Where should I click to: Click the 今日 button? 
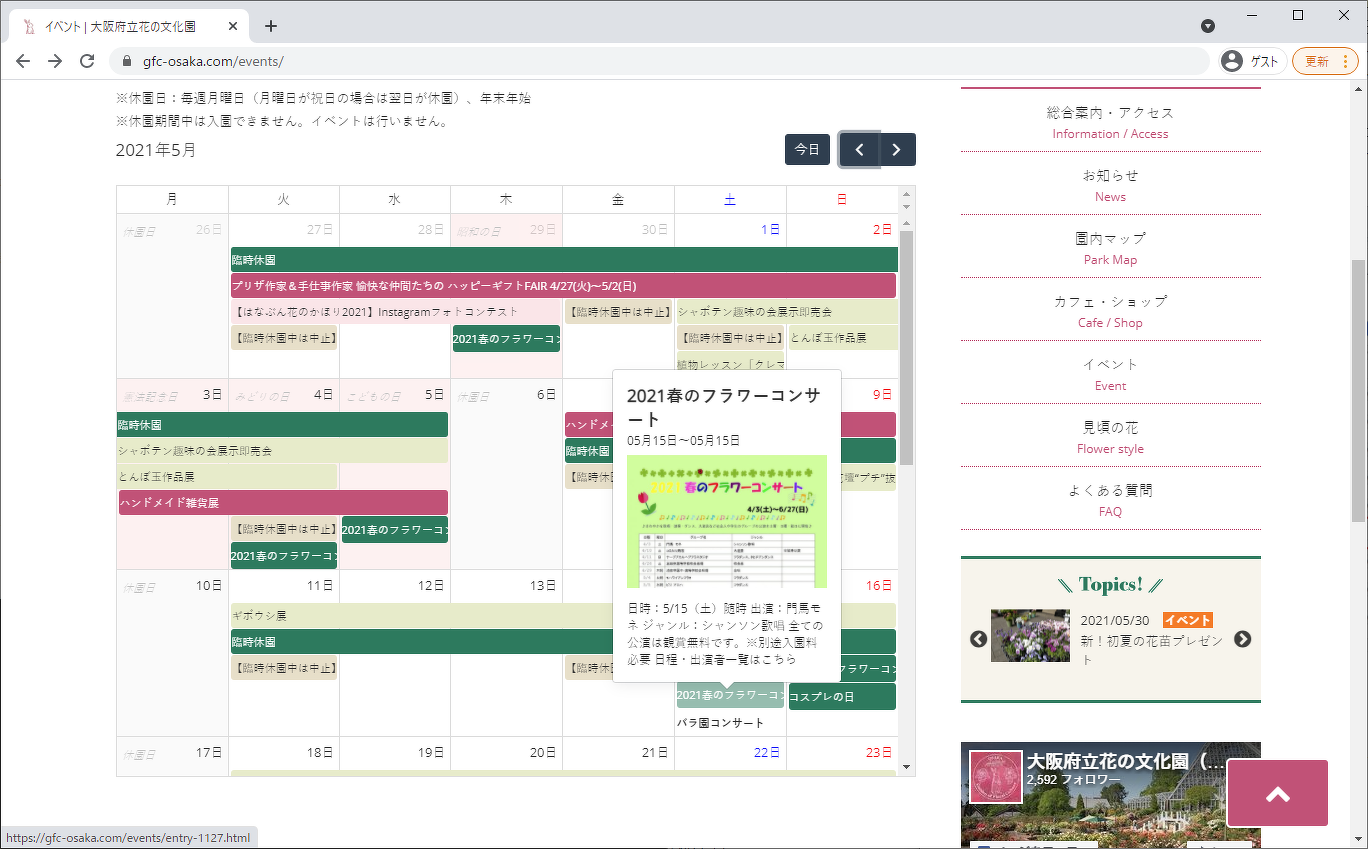point(807,150)
